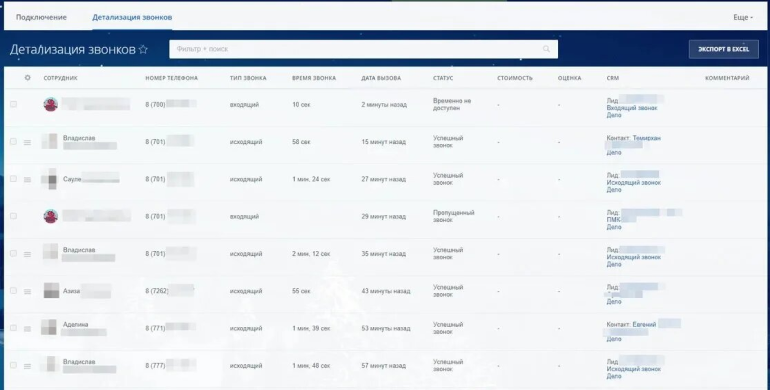Click phone number starting 8 (771)
The image size is (770, 390).
click(x=171, y=328)
